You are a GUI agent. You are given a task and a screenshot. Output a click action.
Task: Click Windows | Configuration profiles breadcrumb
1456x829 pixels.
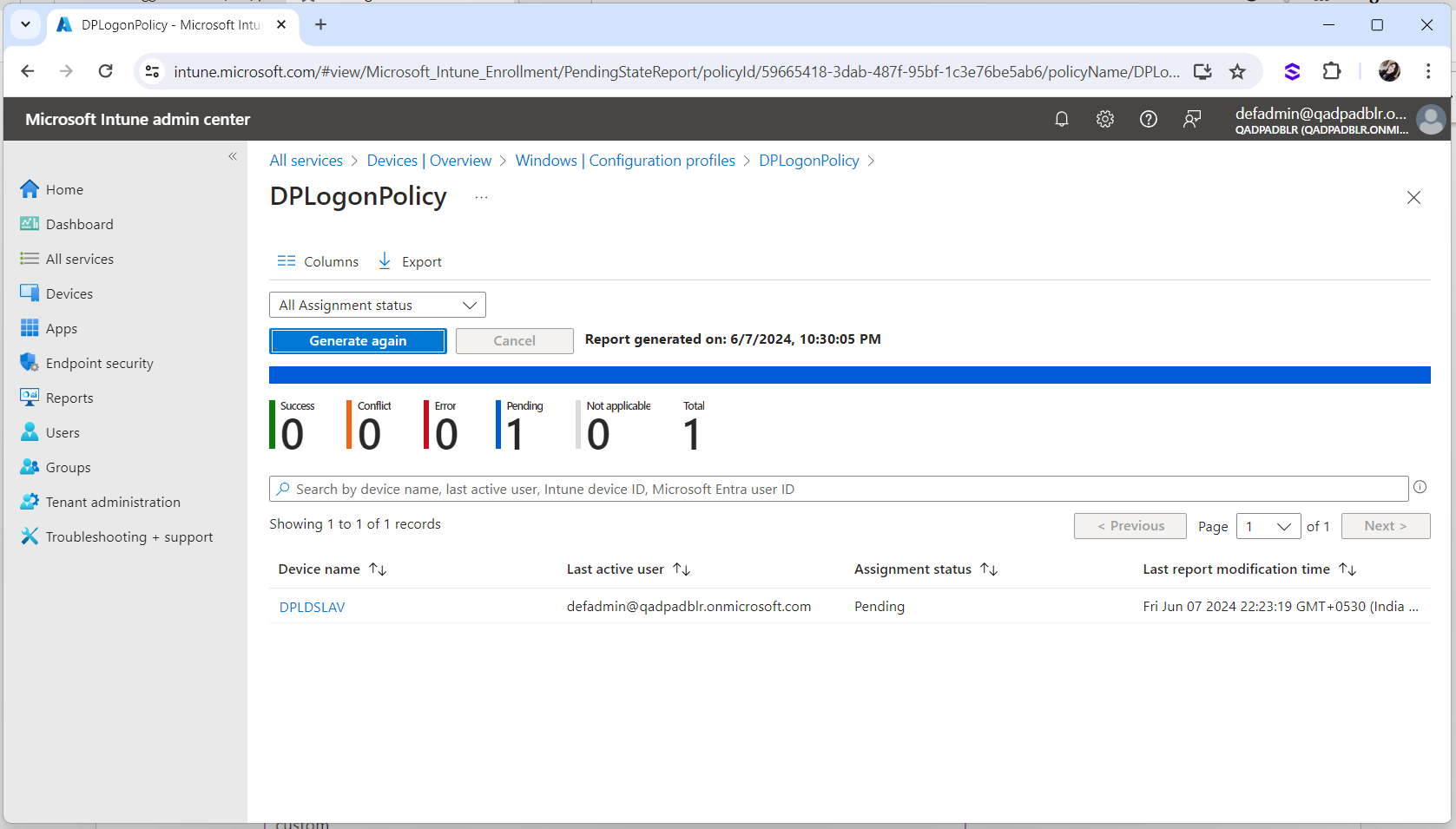625,161
